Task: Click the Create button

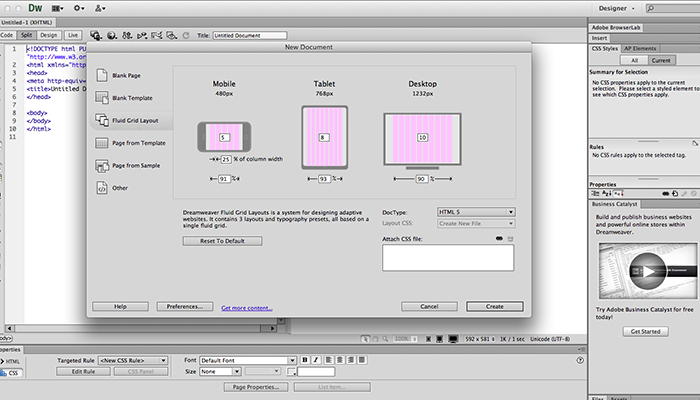Action: (x=495, y=307)
